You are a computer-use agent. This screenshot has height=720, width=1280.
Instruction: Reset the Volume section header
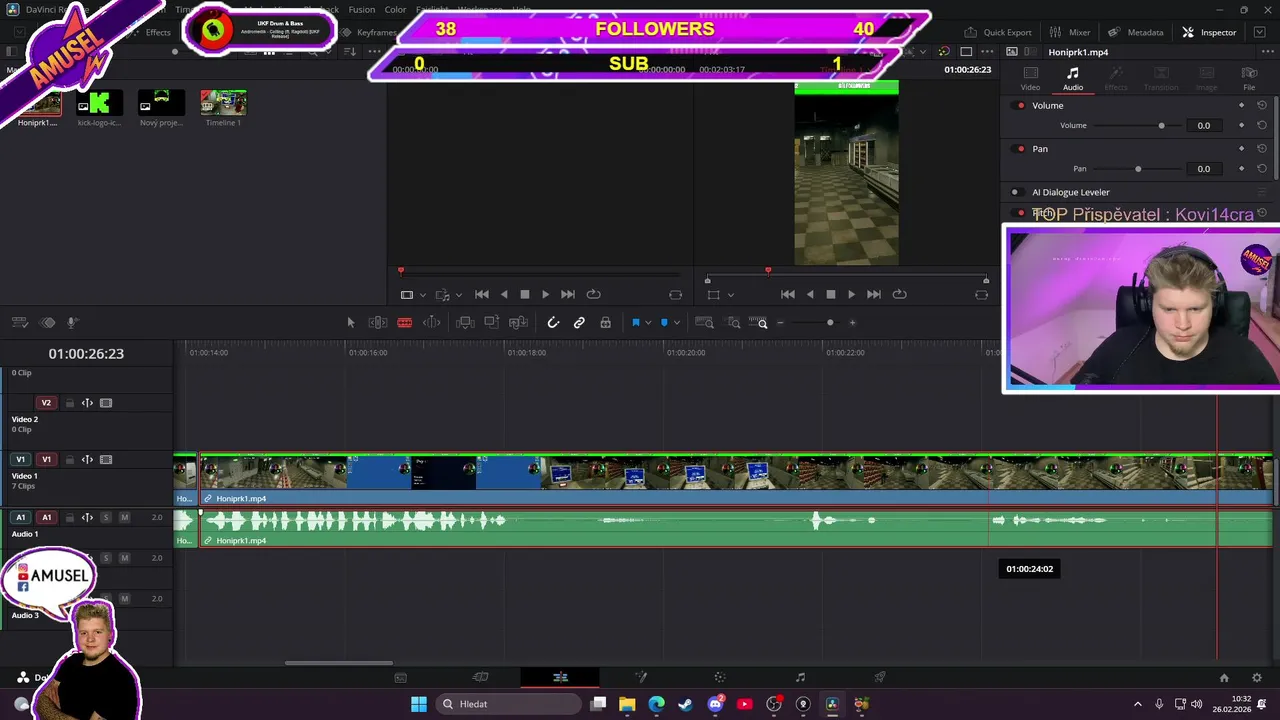(1262, 105)
